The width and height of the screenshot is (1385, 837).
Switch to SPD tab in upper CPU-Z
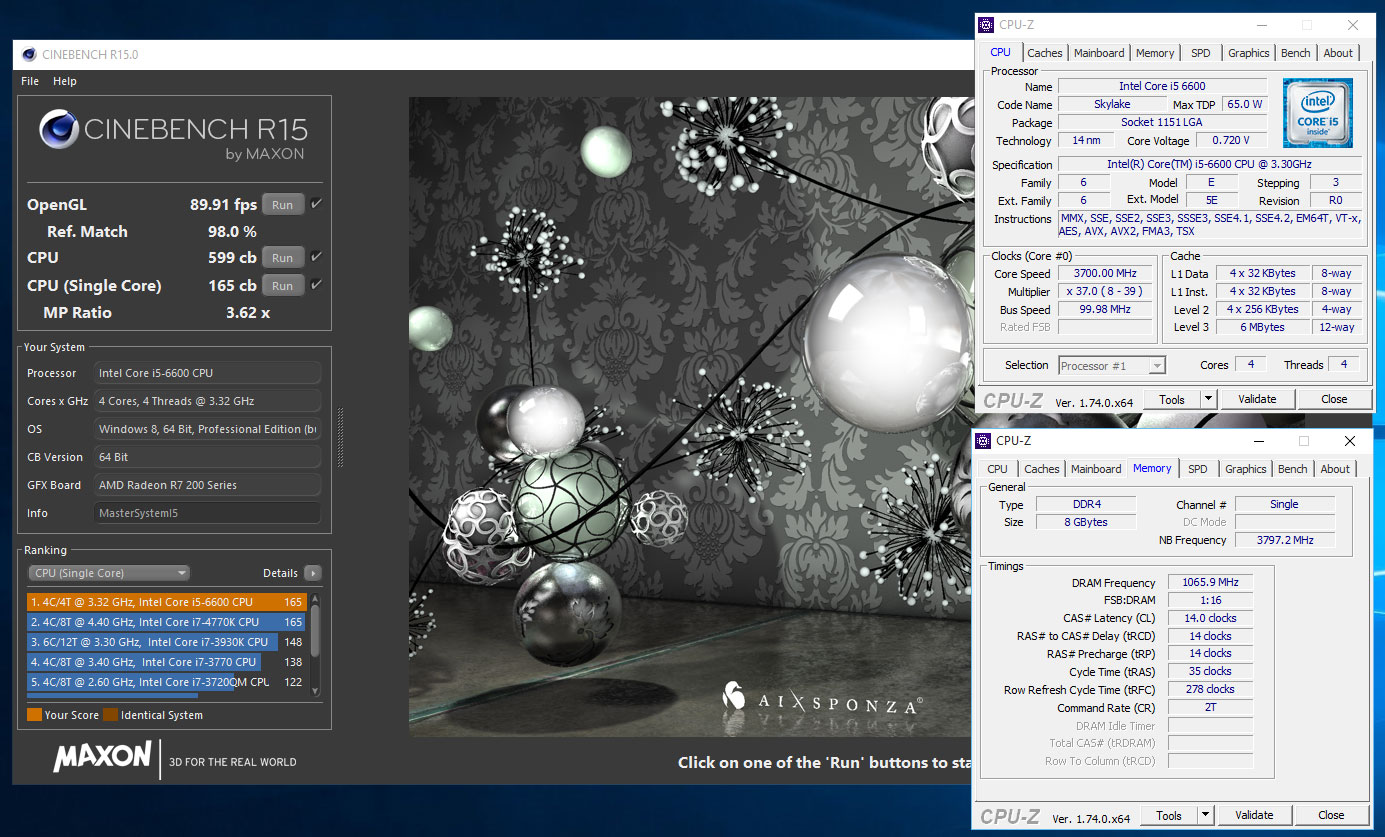1201,53
